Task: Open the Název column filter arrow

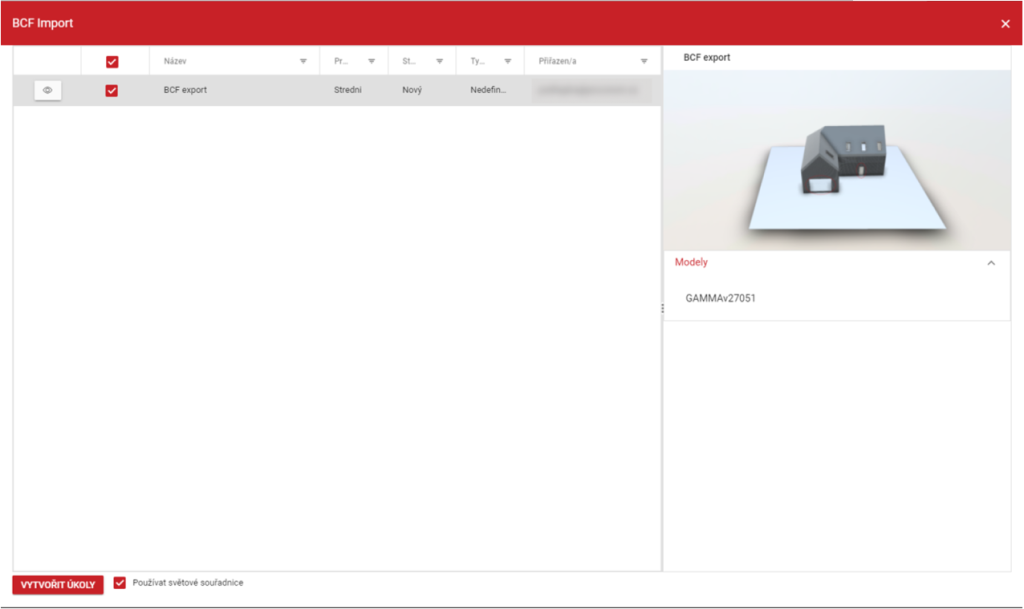Action: click(x=304, y=62)
